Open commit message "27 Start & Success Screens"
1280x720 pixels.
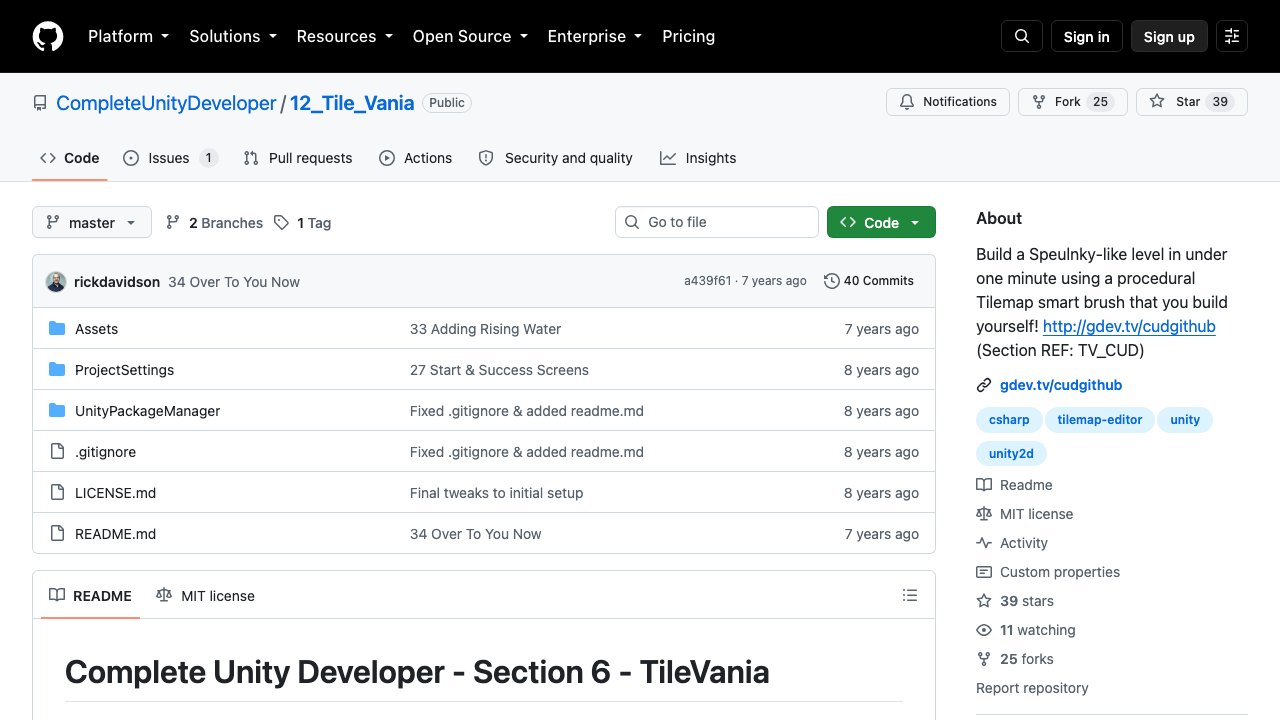499,370
